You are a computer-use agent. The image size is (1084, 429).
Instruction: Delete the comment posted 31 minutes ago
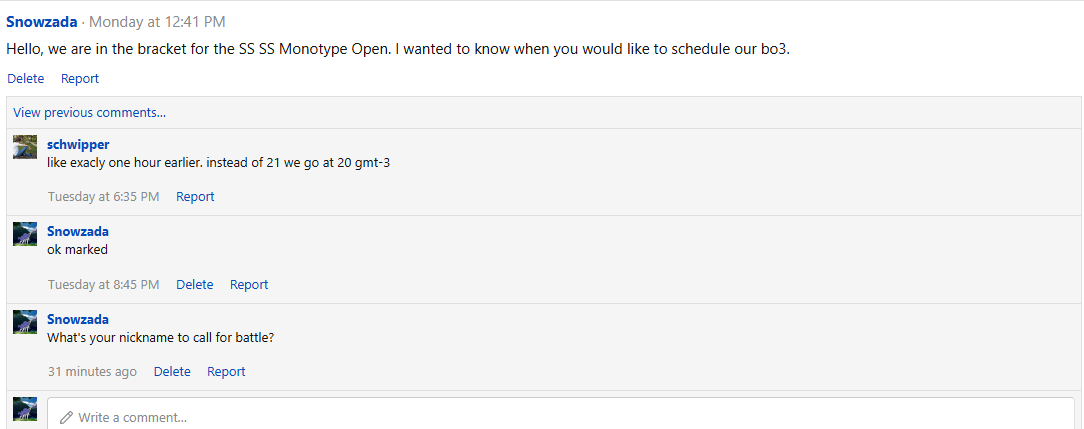[172, 372]
